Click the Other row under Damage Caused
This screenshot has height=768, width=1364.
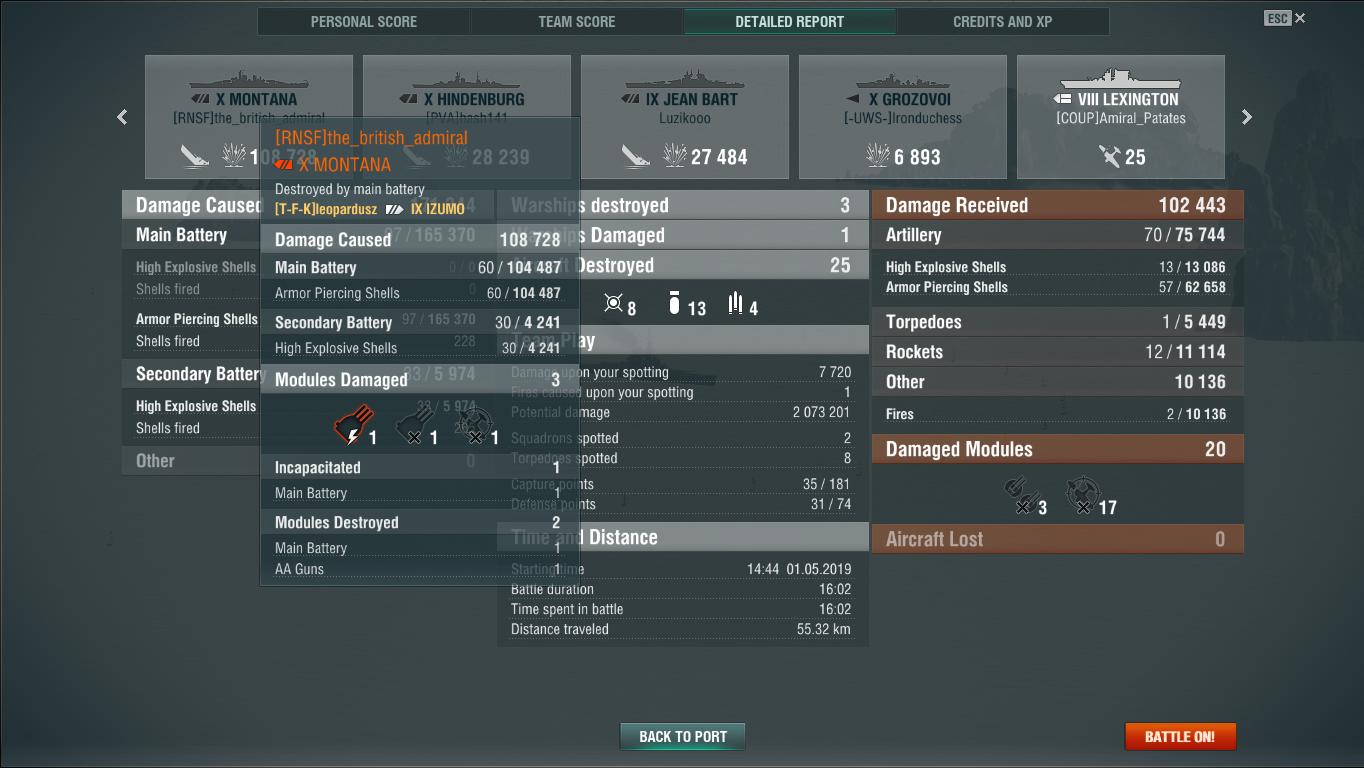point(191,461)
